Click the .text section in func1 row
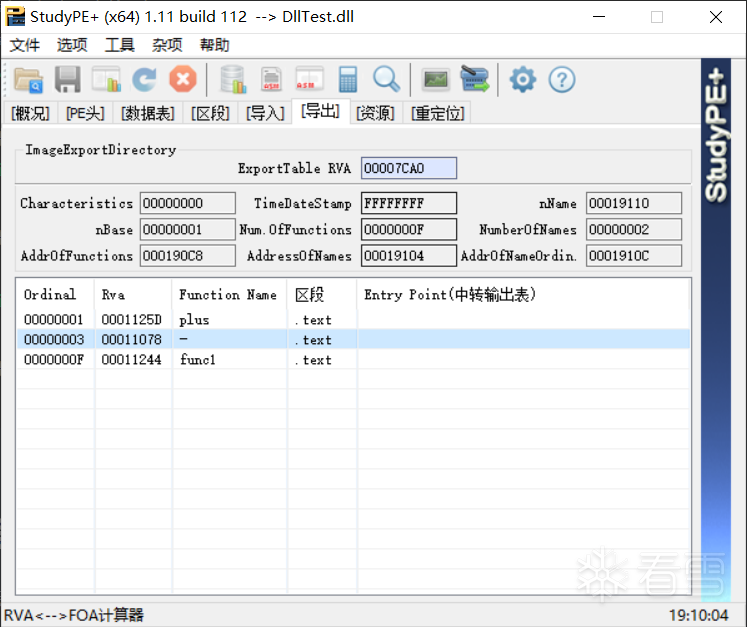 point(313,360)
